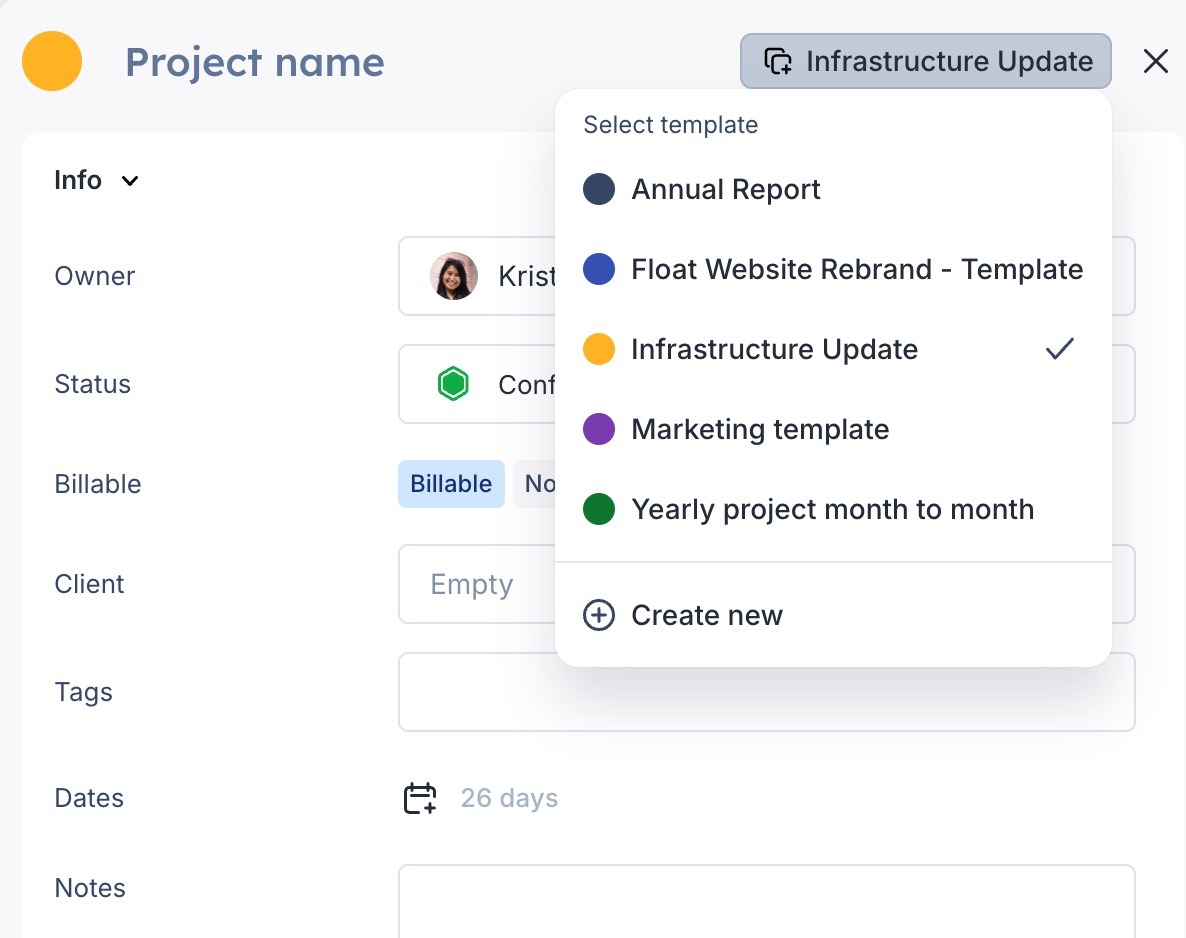
Task: Click Create new template
Action: click(706, 615)
